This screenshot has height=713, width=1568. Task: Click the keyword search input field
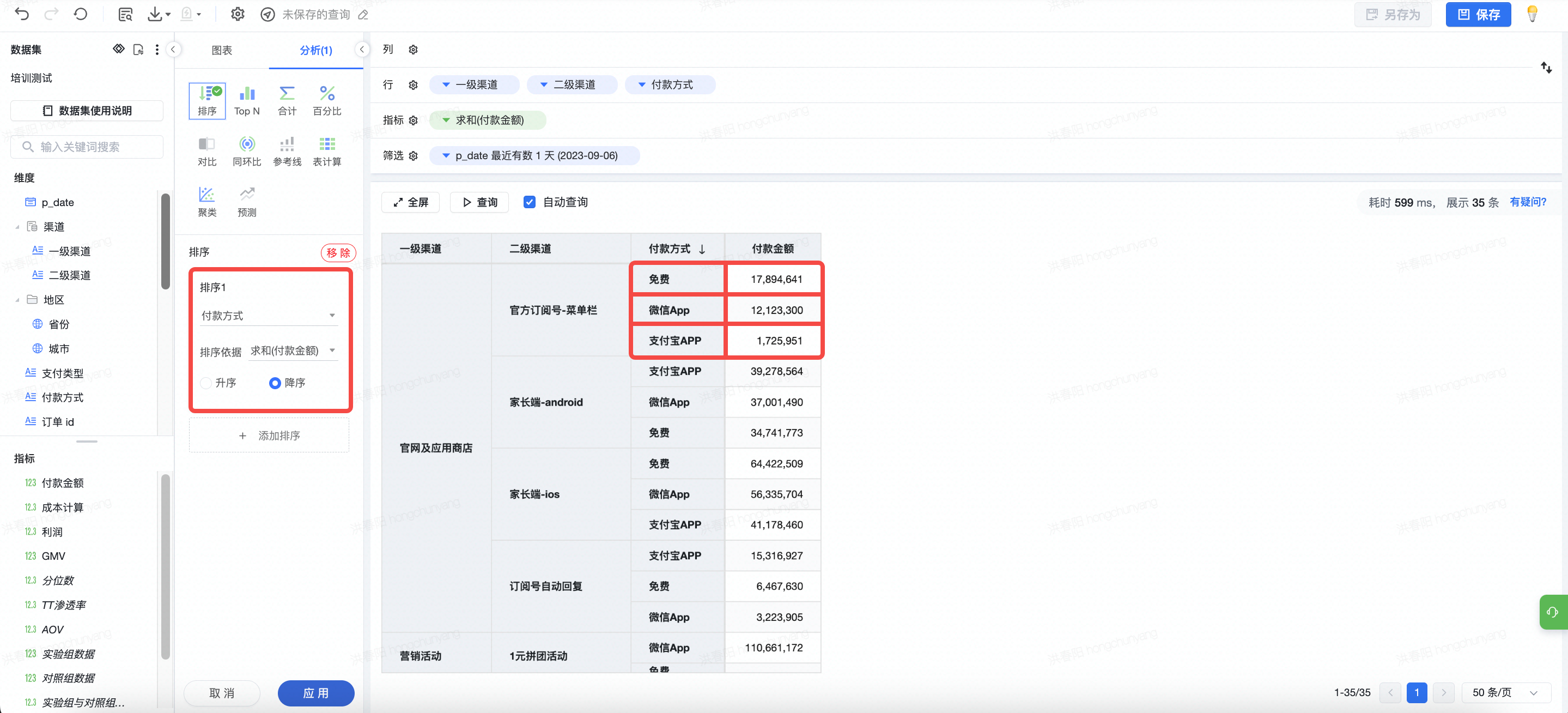coord(87,147)
